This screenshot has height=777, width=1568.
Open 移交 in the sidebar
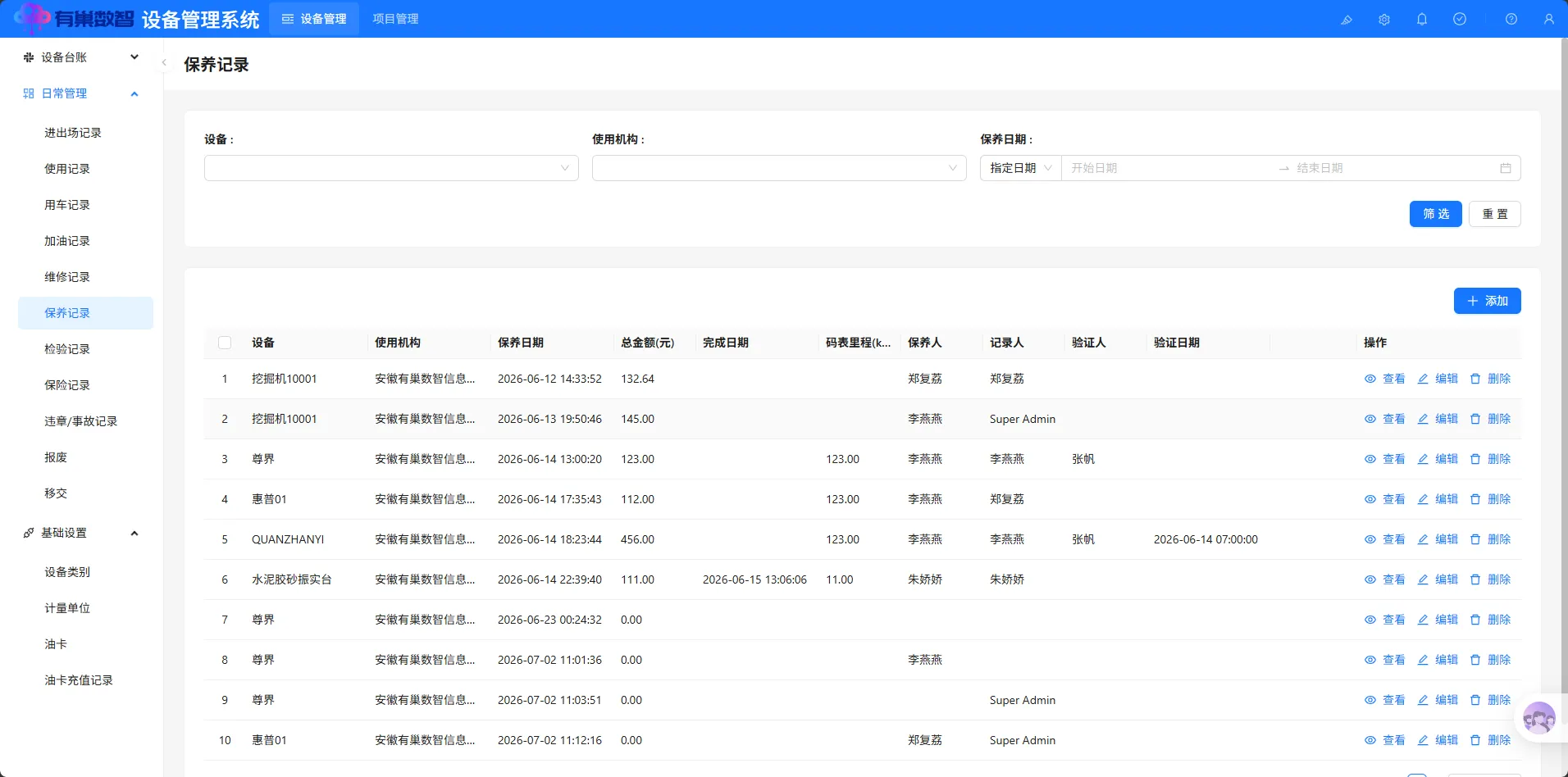point(85,493)
